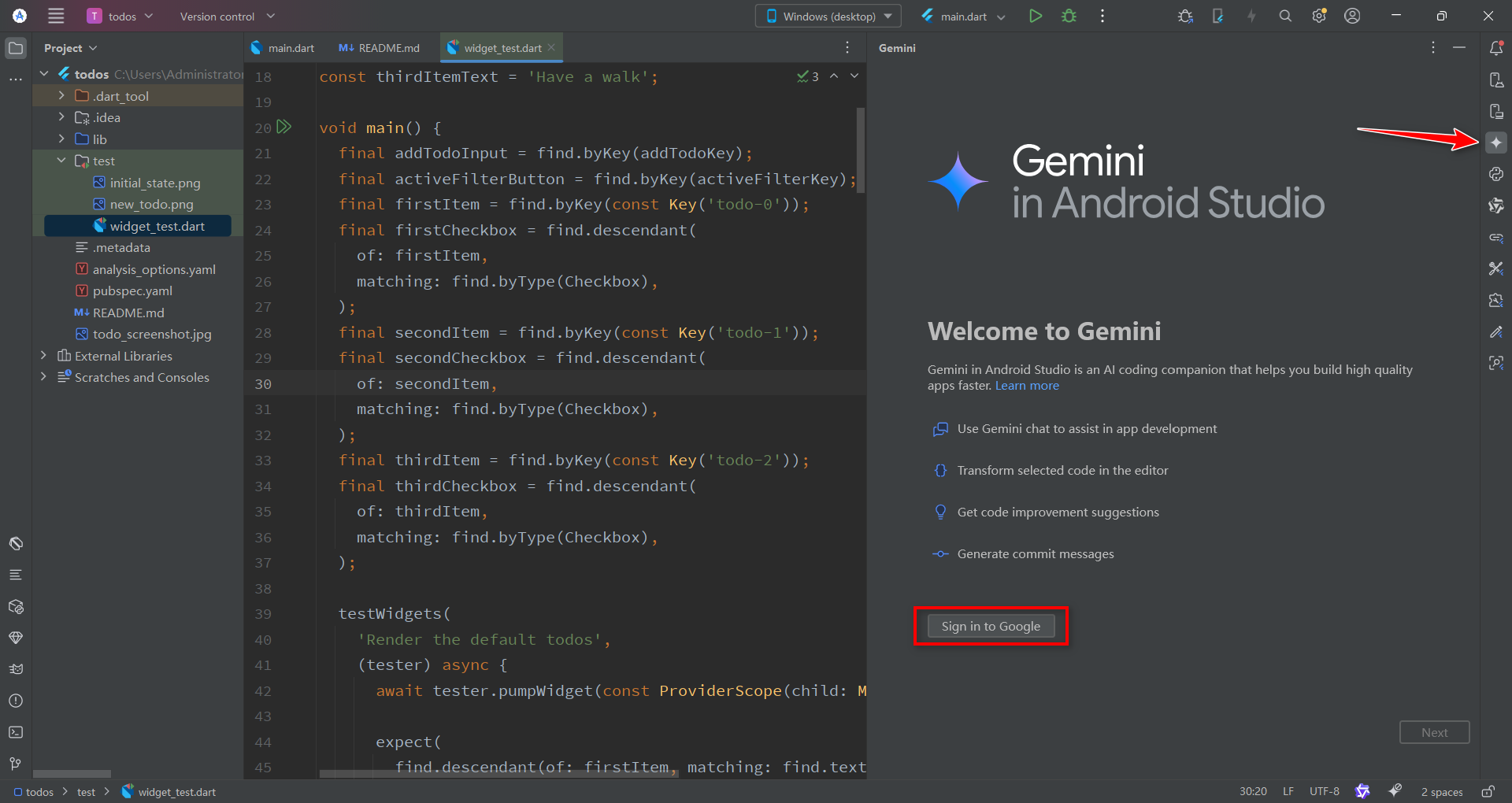This screenshot has width=1512, height=803.
Task: Open the Windows (desktop) device dropdown
Action: tap(828, 16)
